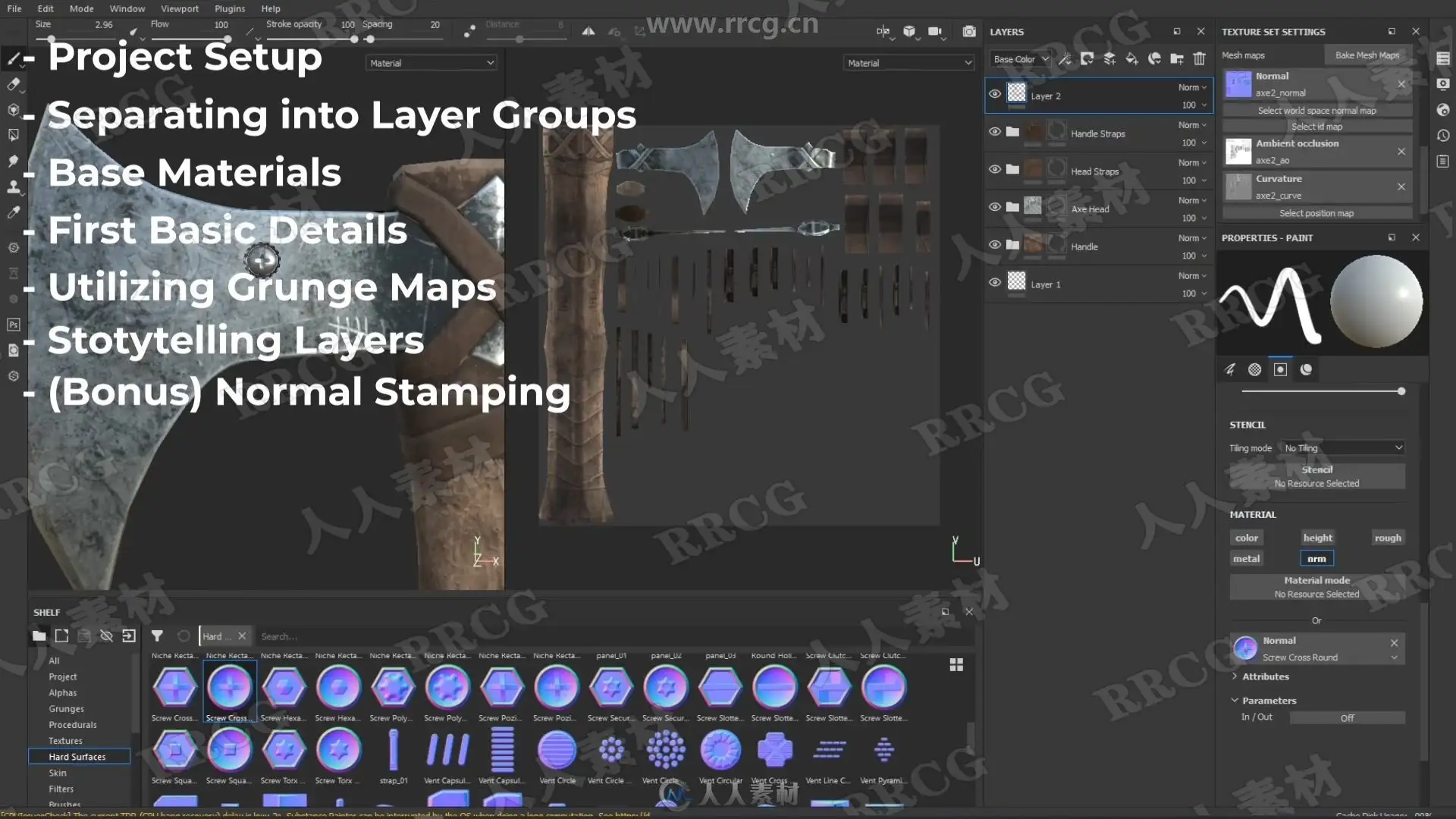Open the Viewport menu

click(179, 8)
